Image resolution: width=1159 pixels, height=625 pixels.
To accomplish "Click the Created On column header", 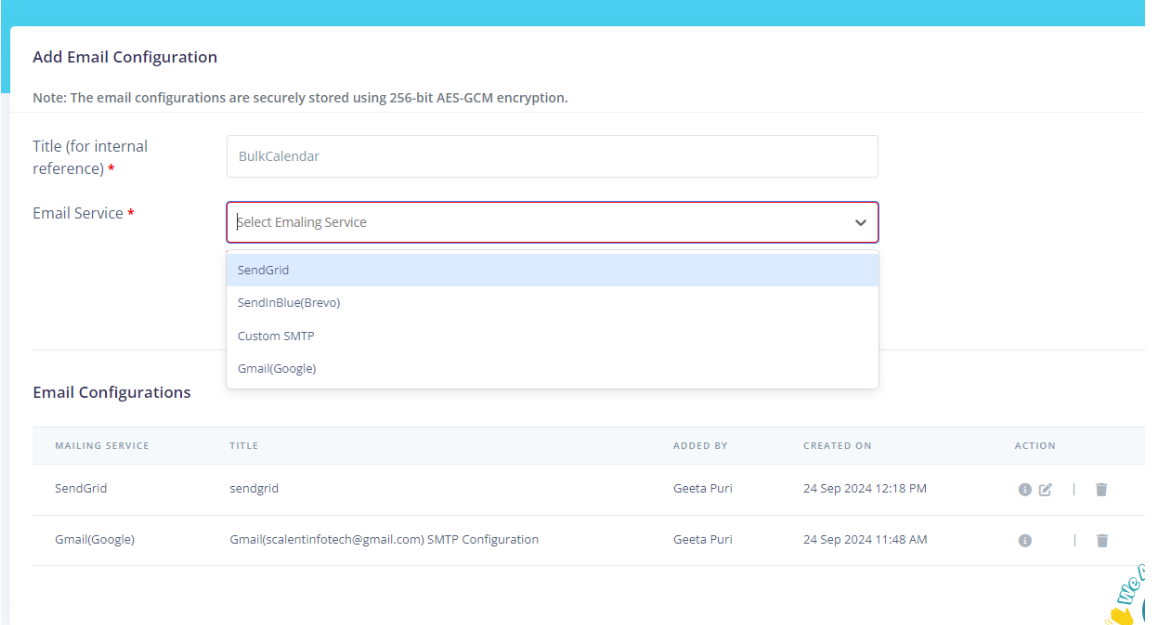I will click(x=837, y=445).
